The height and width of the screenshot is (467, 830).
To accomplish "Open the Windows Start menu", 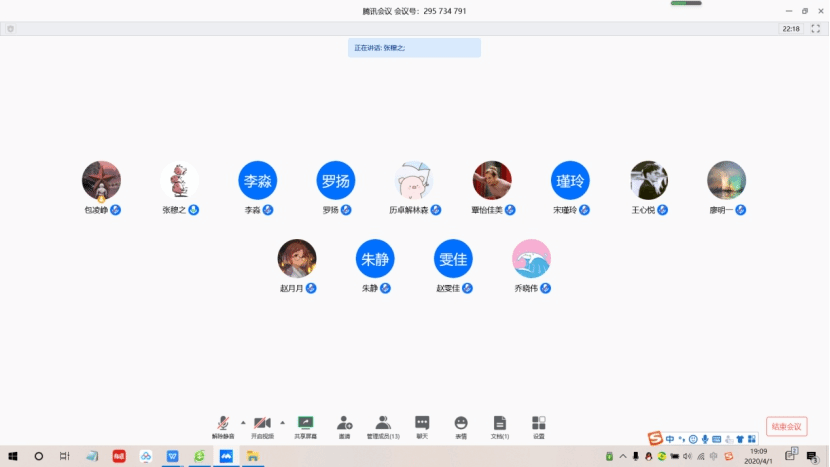I will click(x=12, y=456).
